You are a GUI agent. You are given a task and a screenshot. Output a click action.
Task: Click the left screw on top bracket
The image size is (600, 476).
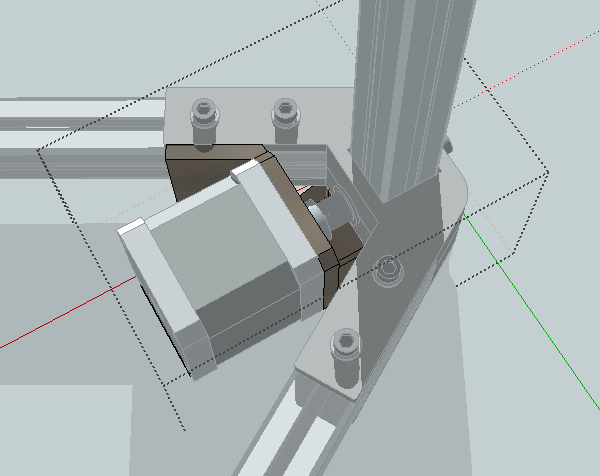pyautogui.click(x=204, y=122)
